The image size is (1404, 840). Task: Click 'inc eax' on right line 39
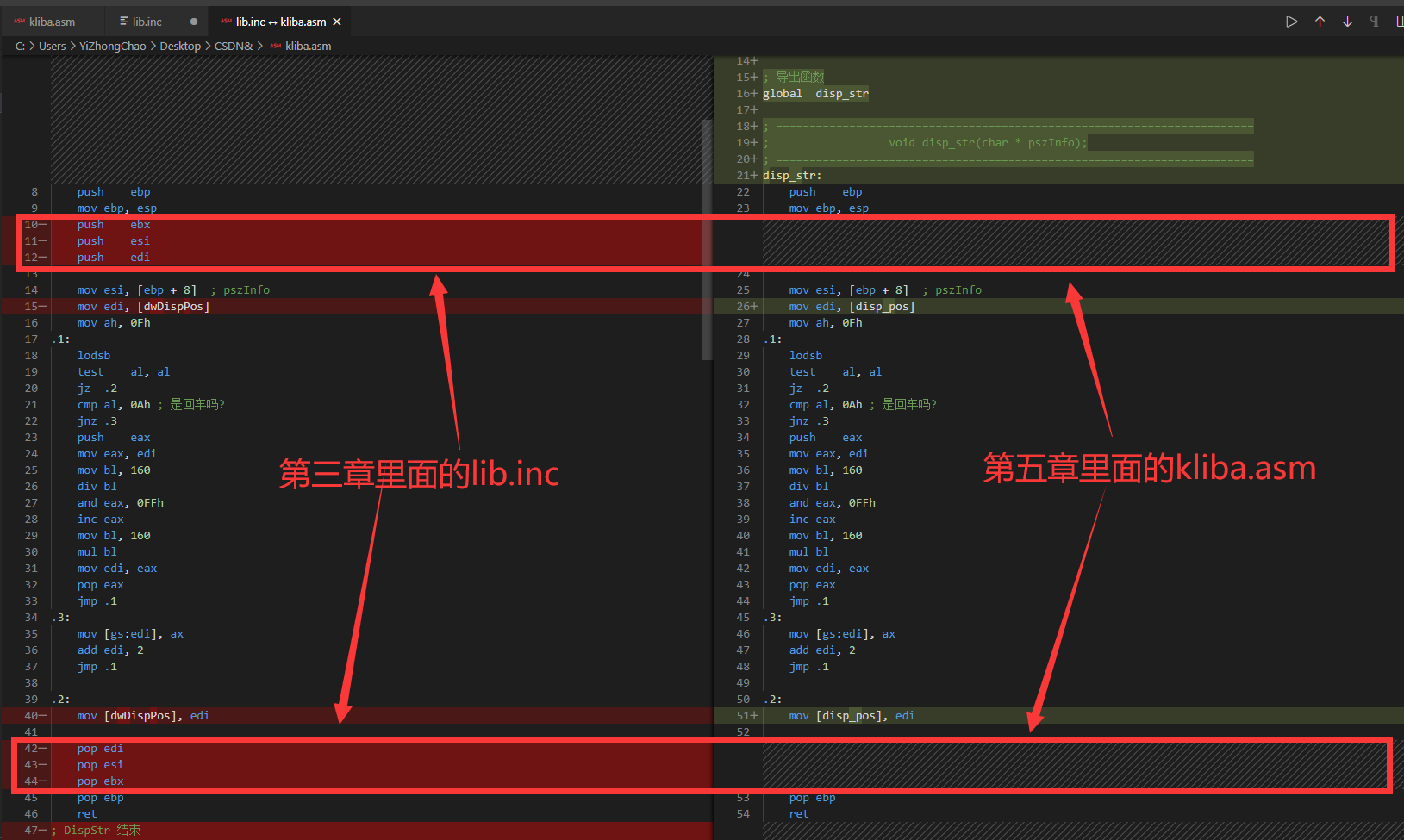pos(813,520)
